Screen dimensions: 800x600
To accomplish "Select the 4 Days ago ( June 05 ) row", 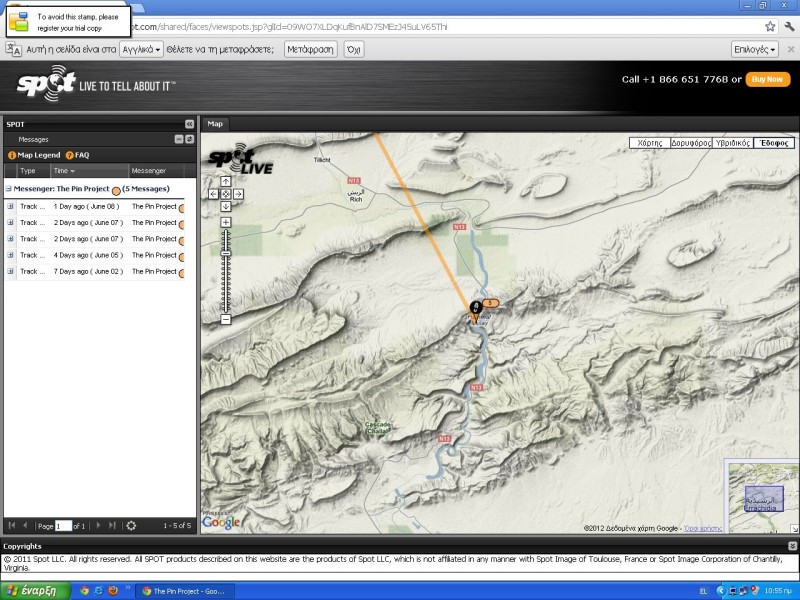I will click(94, 255).
